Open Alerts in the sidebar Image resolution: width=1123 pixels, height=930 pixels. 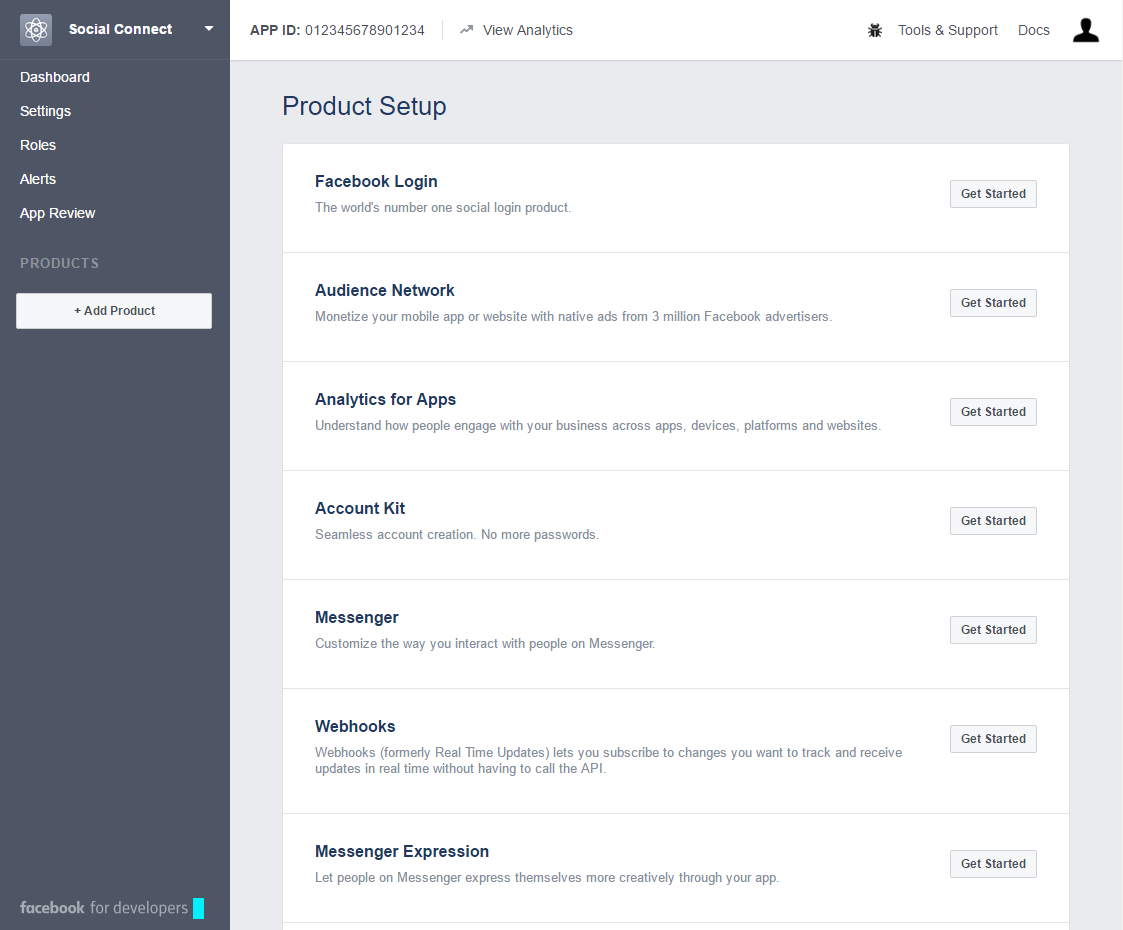[x=38, y=179]
